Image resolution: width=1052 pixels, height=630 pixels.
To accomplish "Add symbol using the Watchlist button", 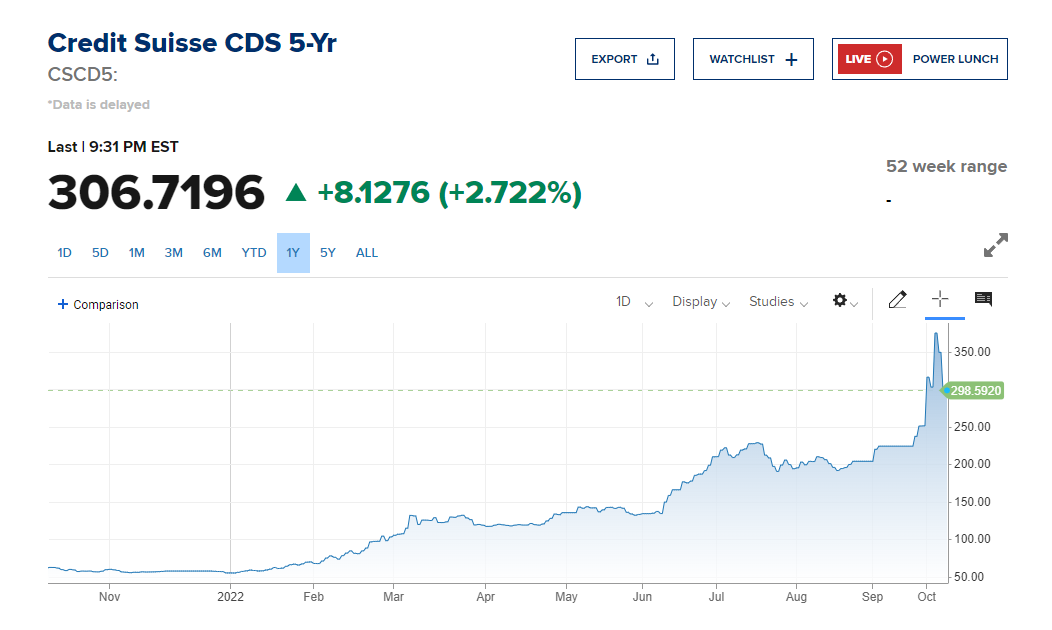I will (x=753, y=59).
